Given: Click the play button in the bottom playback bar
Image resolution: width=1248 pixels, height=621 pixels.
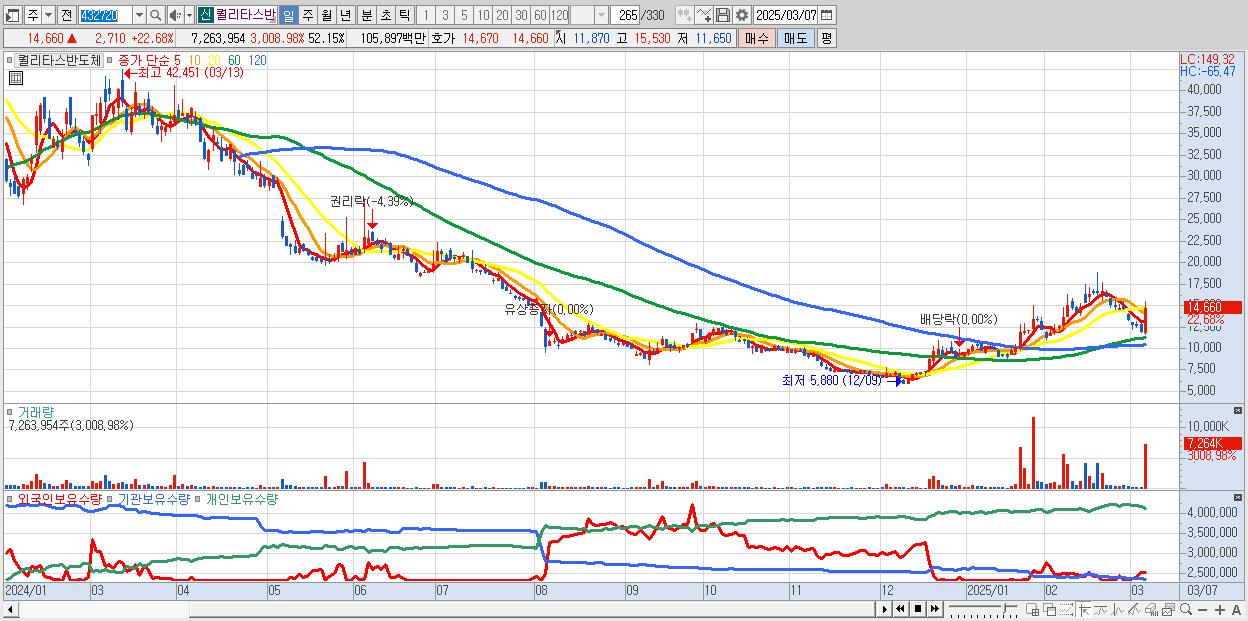Looking at the screenshot, I should click(x=886, y=609).
